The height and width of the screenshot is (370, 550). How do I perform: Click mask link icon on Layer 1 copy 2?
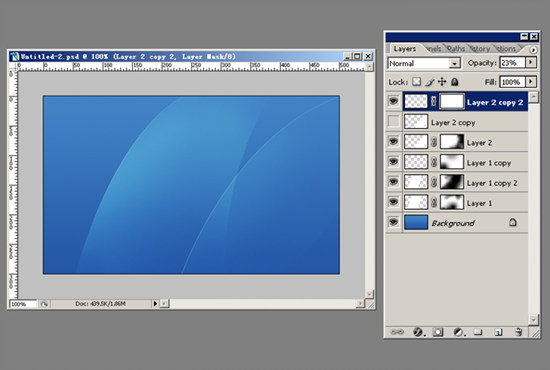pyautogui.click(x=434, y=182)
